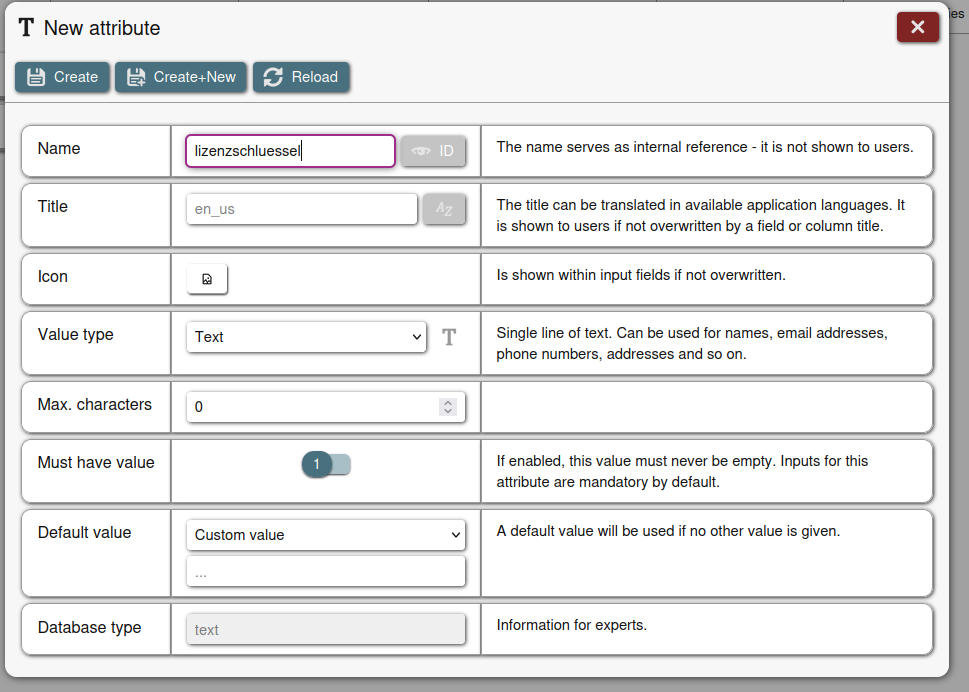Image resolution: width=969 pixels, height=692 pixels.
Task: Click the New attribute dialog title
Action: [102, 28]
